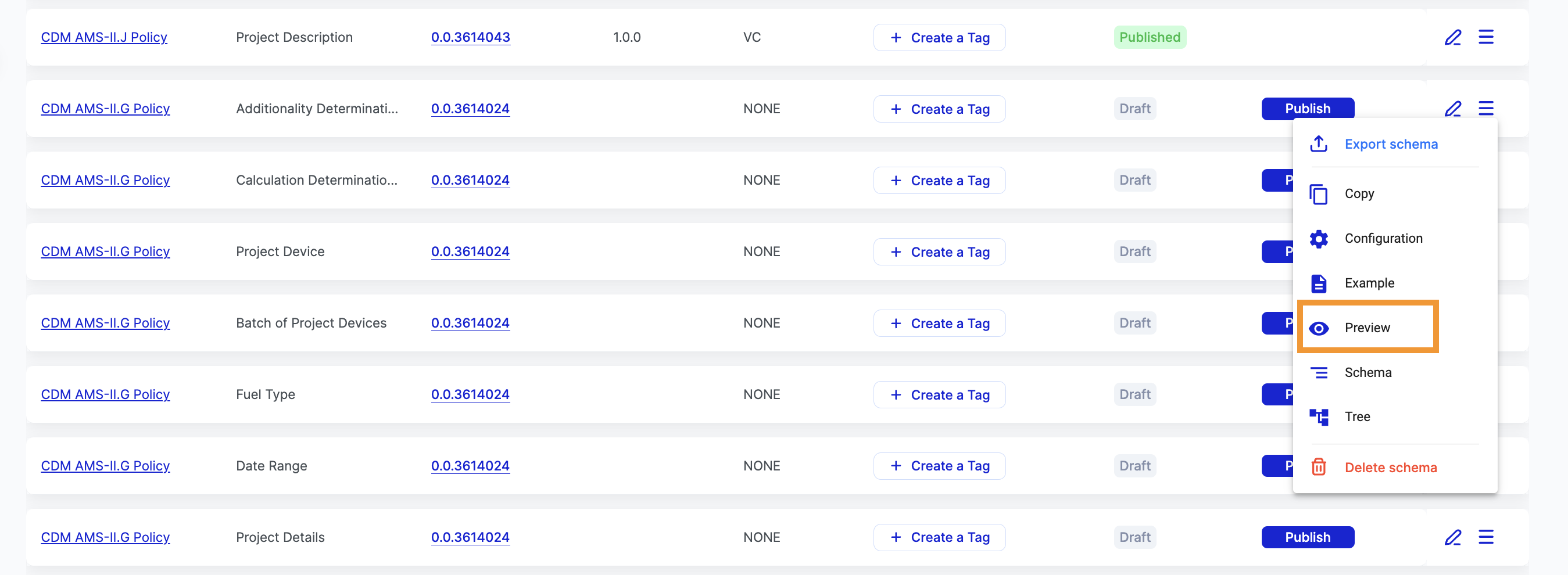Open Configuration via the gear icon
Image resolution: width=1568 pixels, height=575 pixels.
click(1319, 239)
